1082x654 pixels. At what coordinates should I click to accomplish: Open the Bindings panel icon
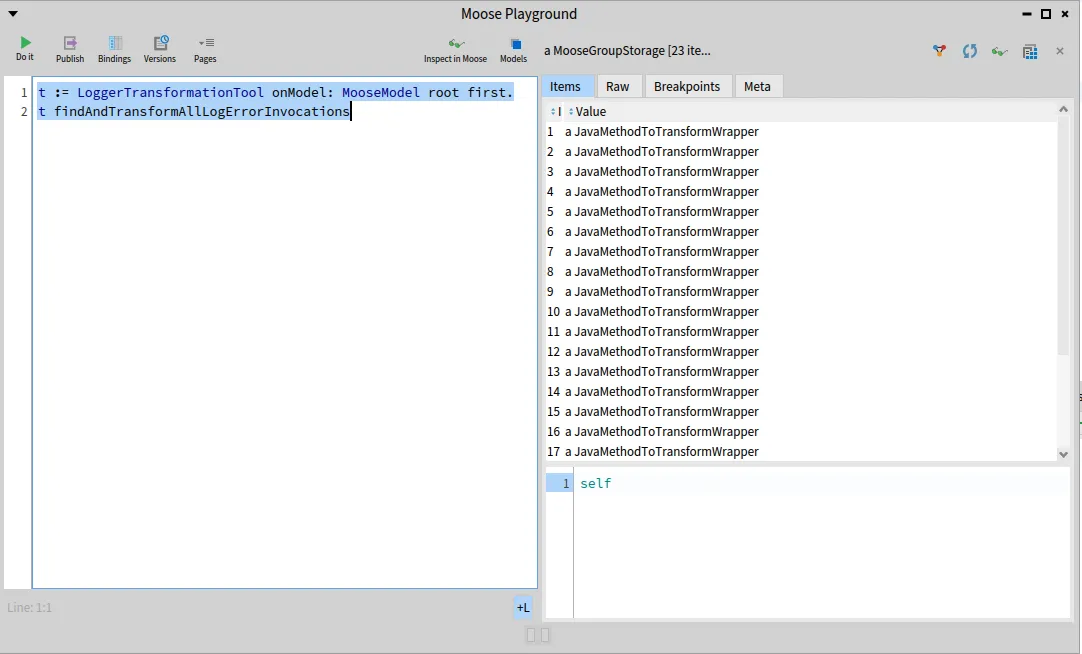tap(115, 50)
